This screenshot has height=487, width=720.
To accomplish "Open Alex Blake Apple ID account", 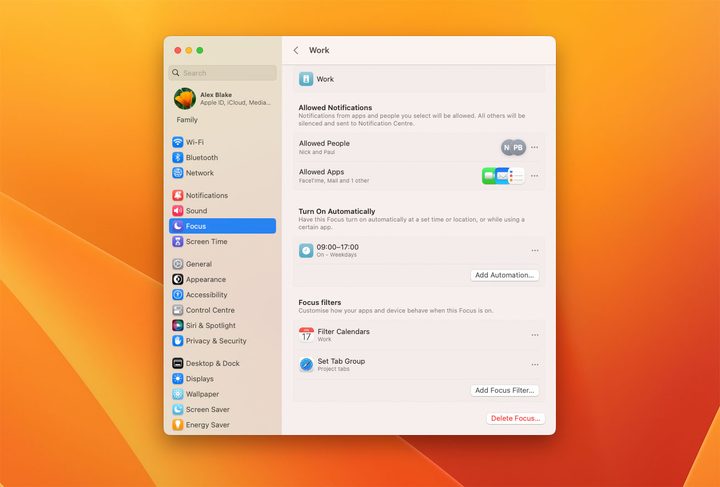I will pyautogui.click(x=223, y=98).
